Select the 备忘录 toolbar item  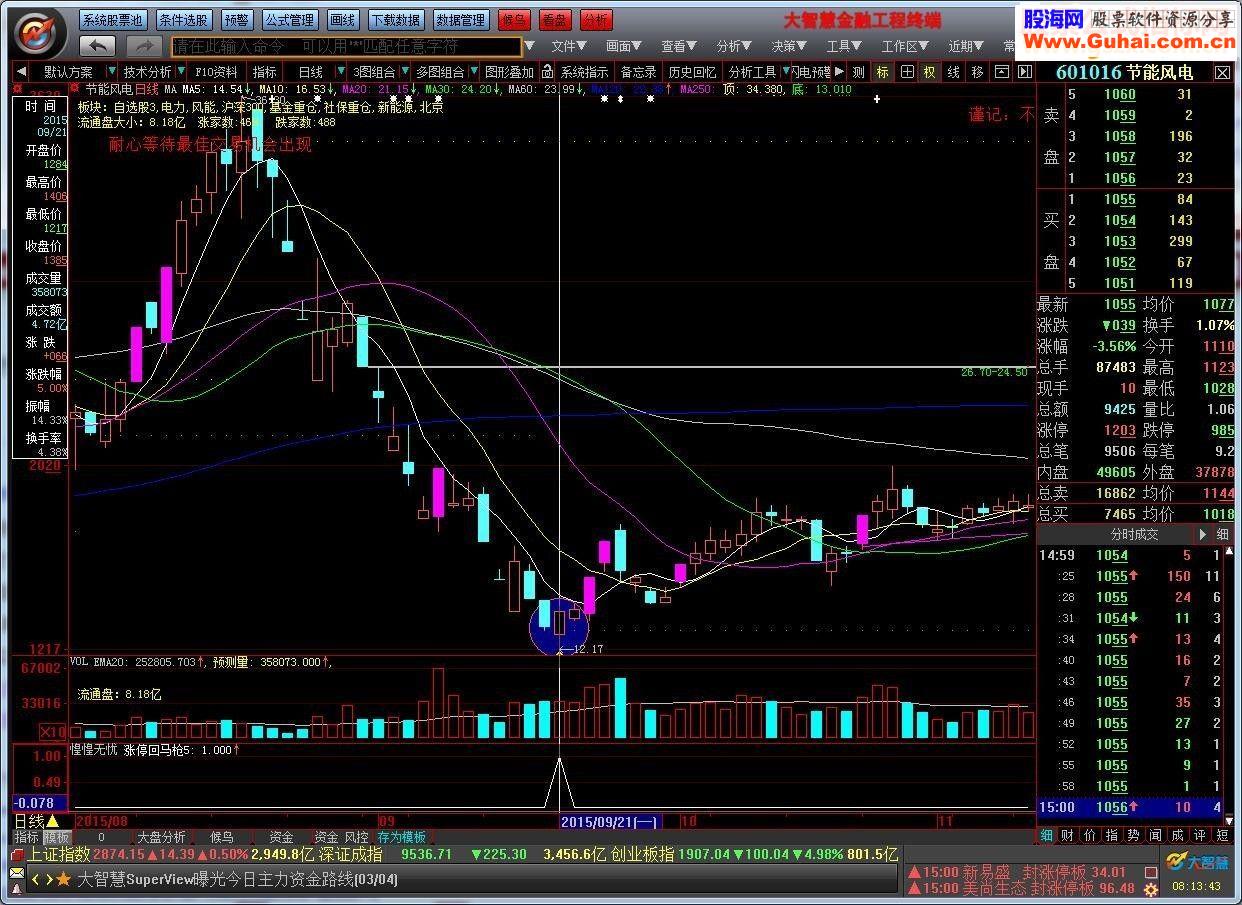638,72
